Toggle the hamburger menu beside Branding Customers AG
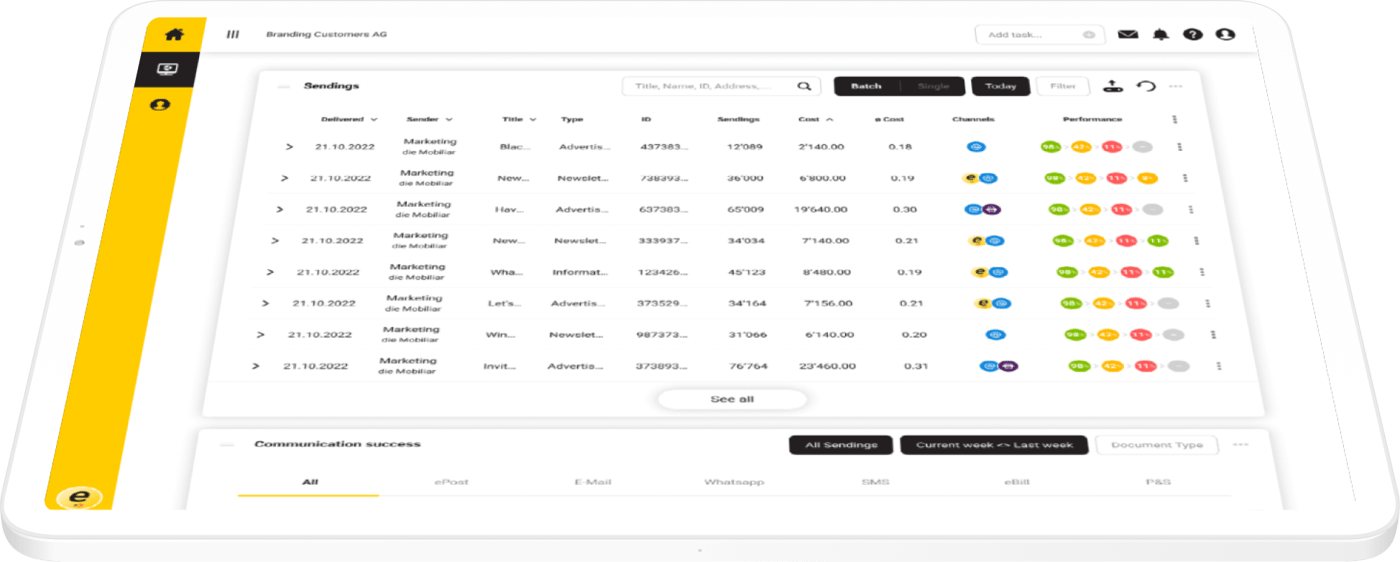 tap(233, 34)
